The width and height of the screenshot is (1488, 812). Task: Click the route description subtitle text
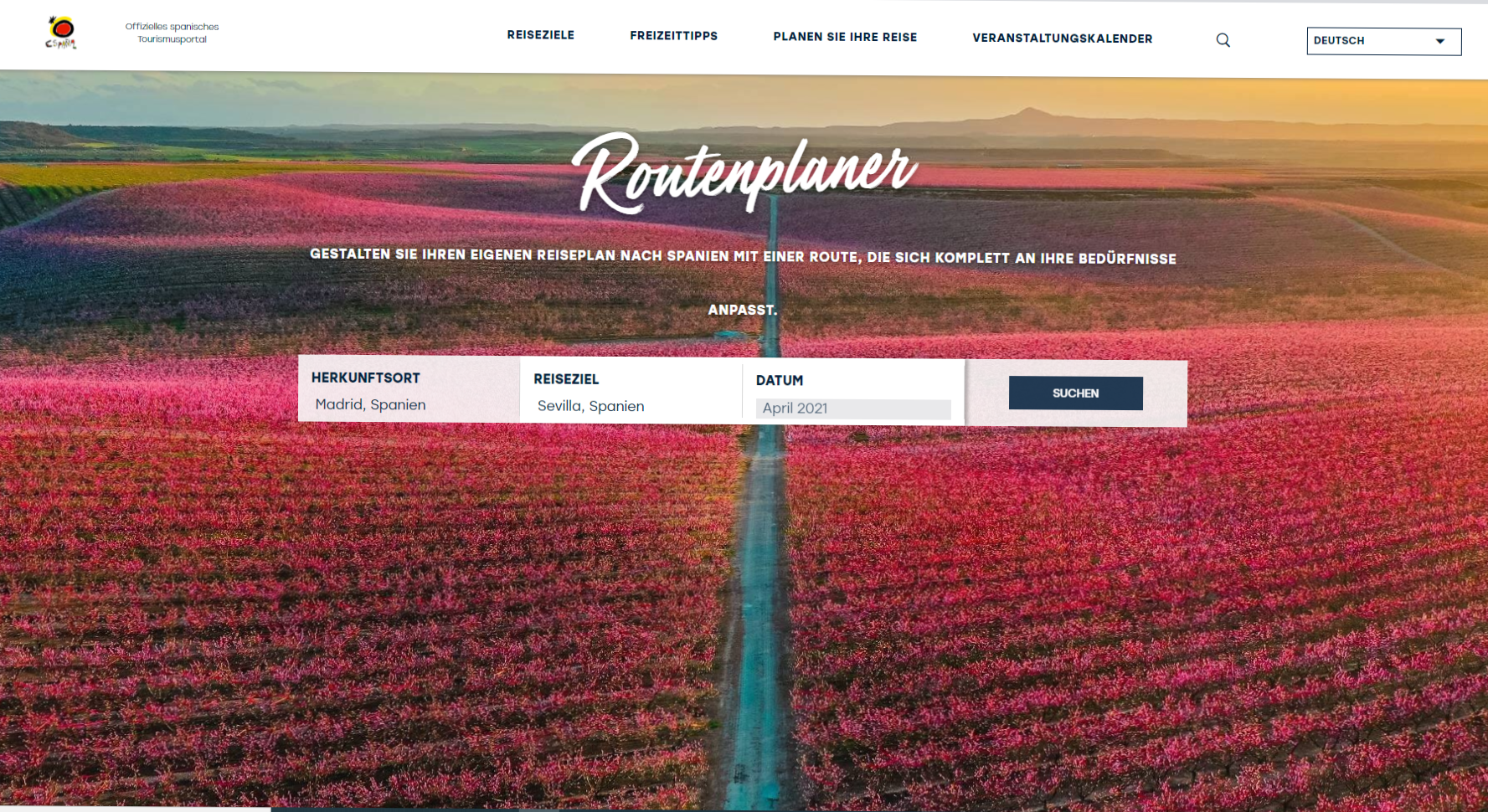(743, 282)
